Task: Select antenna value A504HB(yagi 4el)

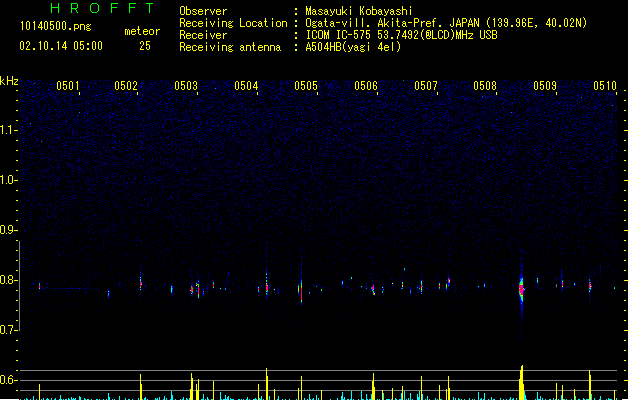Action: pos(353,47)
